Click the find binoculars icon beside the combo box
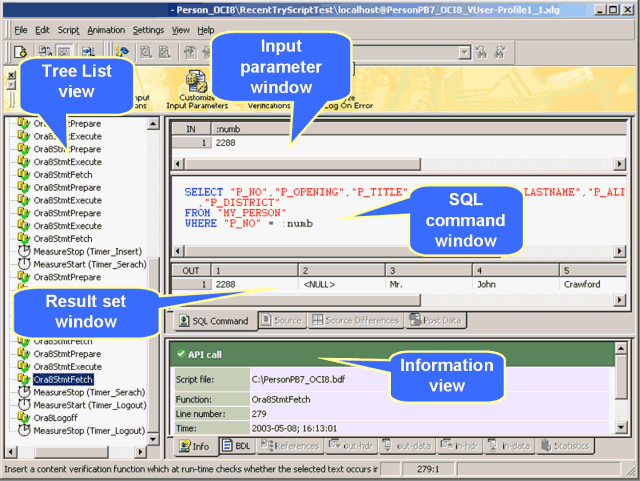 (x=481, y=52)
